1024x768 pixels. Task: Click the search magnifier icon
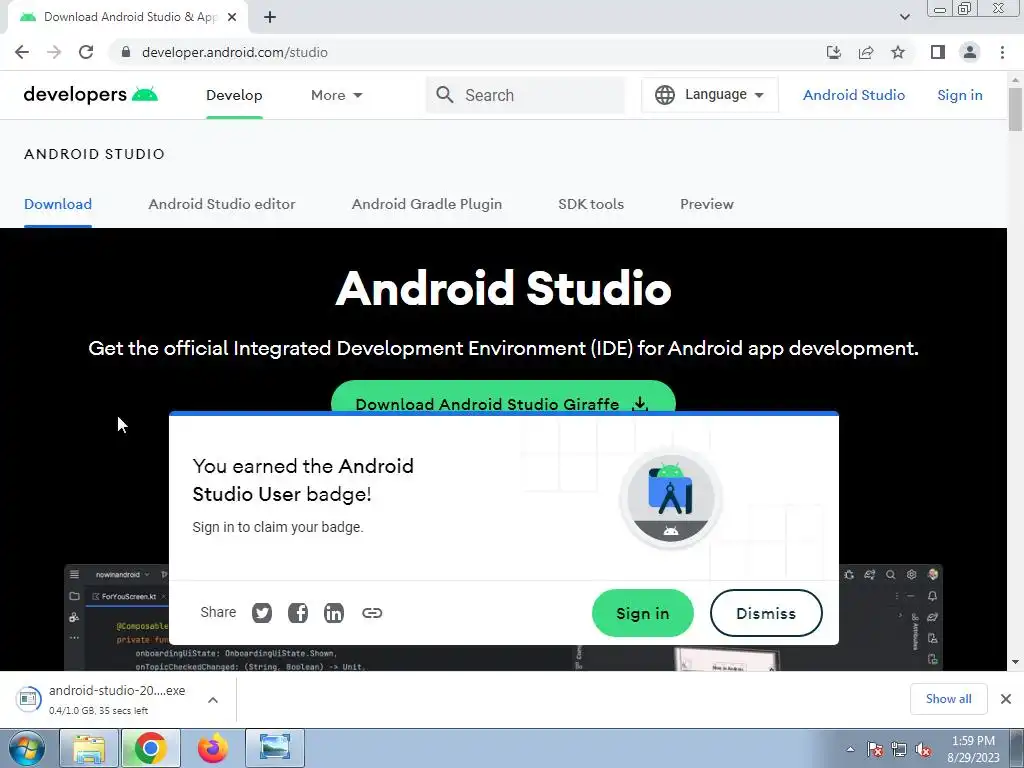point(445,95)
